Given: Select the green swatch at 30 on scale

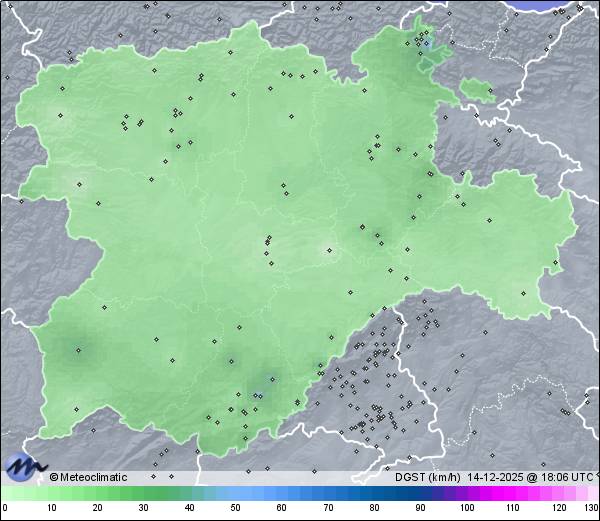Looking at the screenshot, I should point(144,493).
